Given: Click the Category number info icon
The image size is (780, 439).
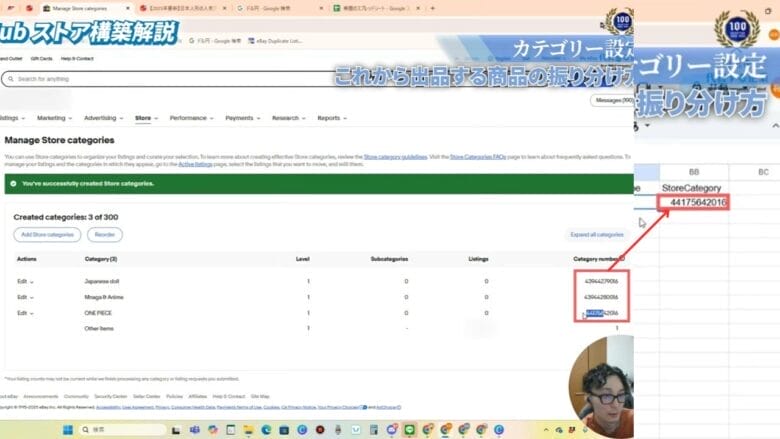Looking at the screenshot, I should (x=622, y=258).
